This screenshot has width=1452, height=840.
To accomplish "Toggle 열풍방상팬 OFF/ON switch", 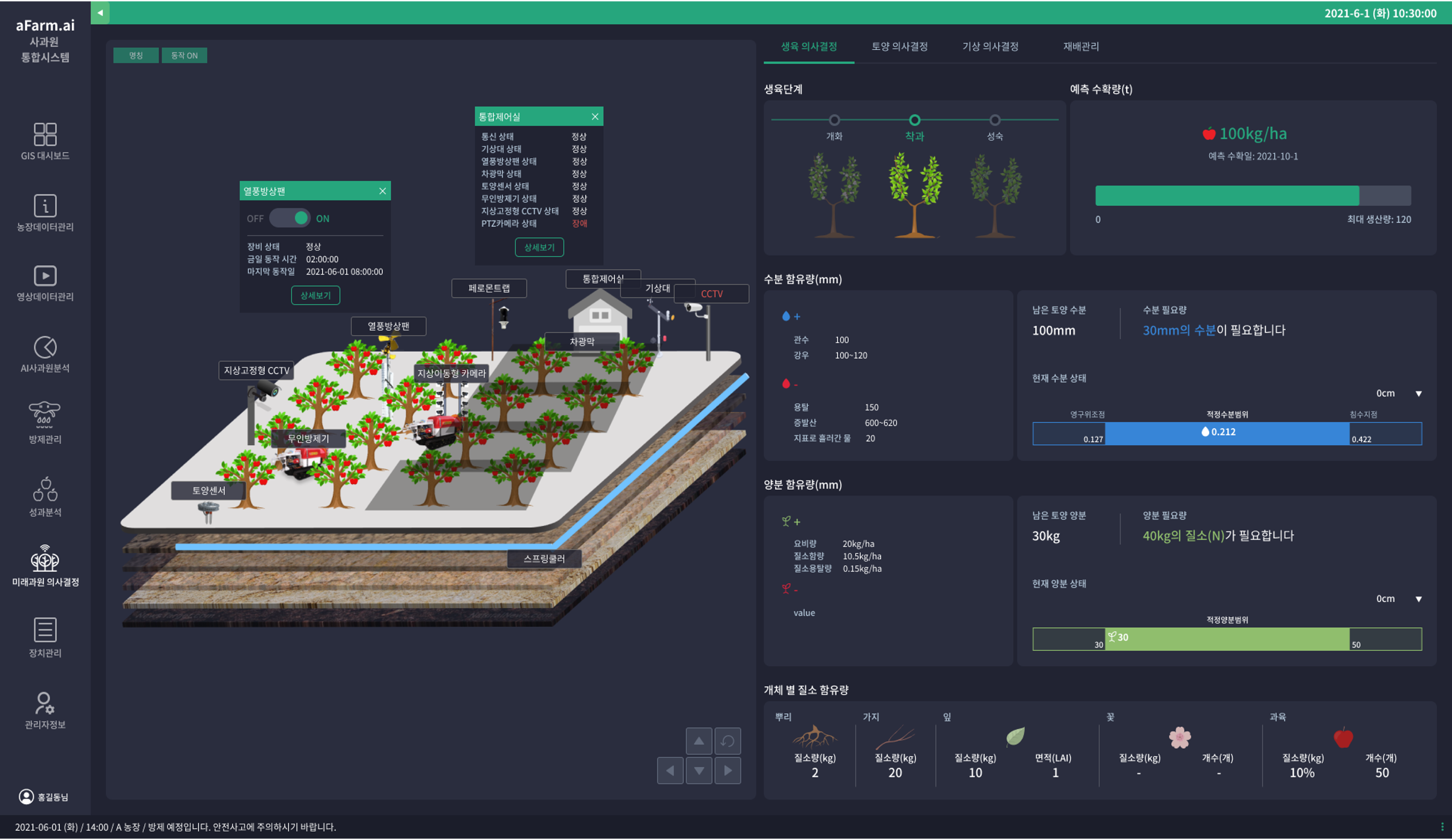I will coord(290,218).
